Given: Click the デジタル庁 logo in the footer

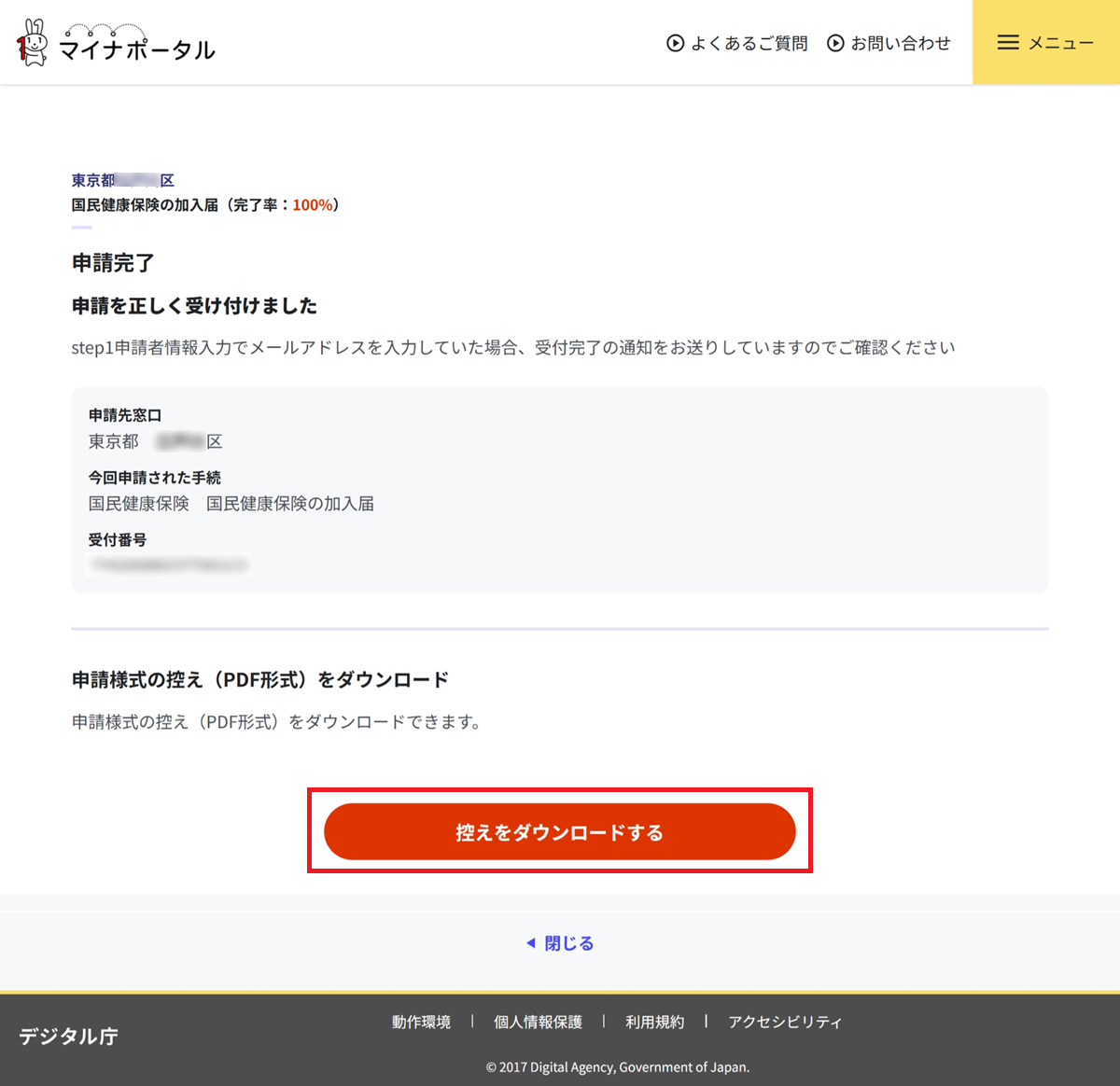Looking at the screenshot, I should pos(68,1036).
